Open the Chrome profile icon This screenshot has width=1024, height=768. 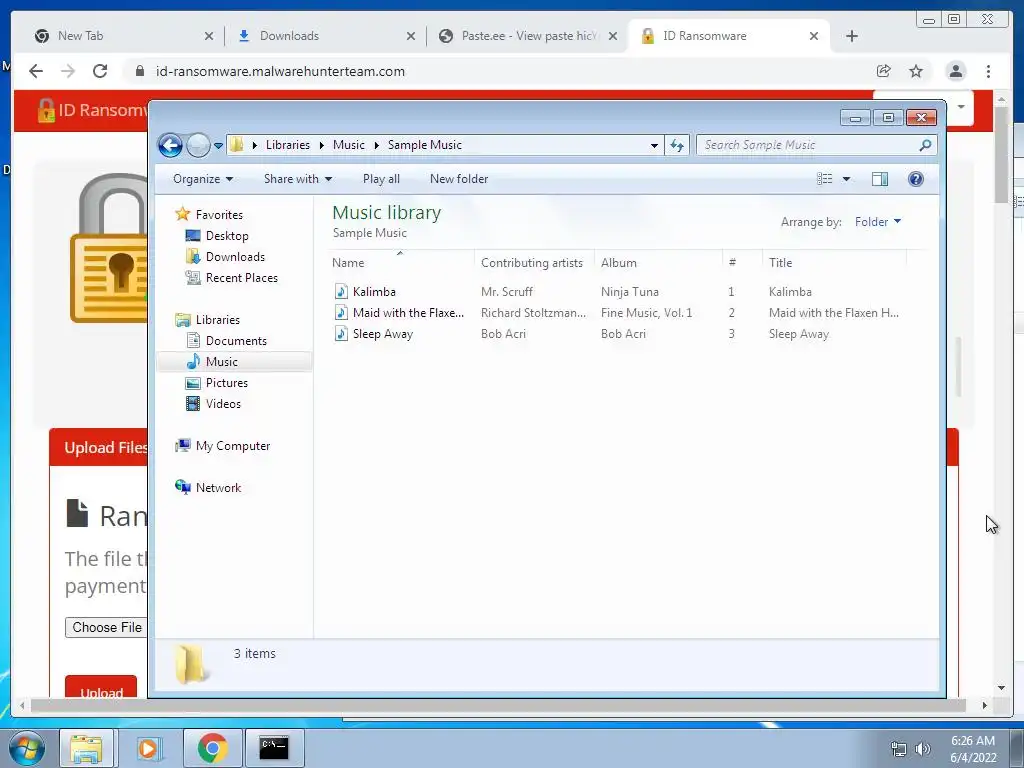[x=955, y=71]
